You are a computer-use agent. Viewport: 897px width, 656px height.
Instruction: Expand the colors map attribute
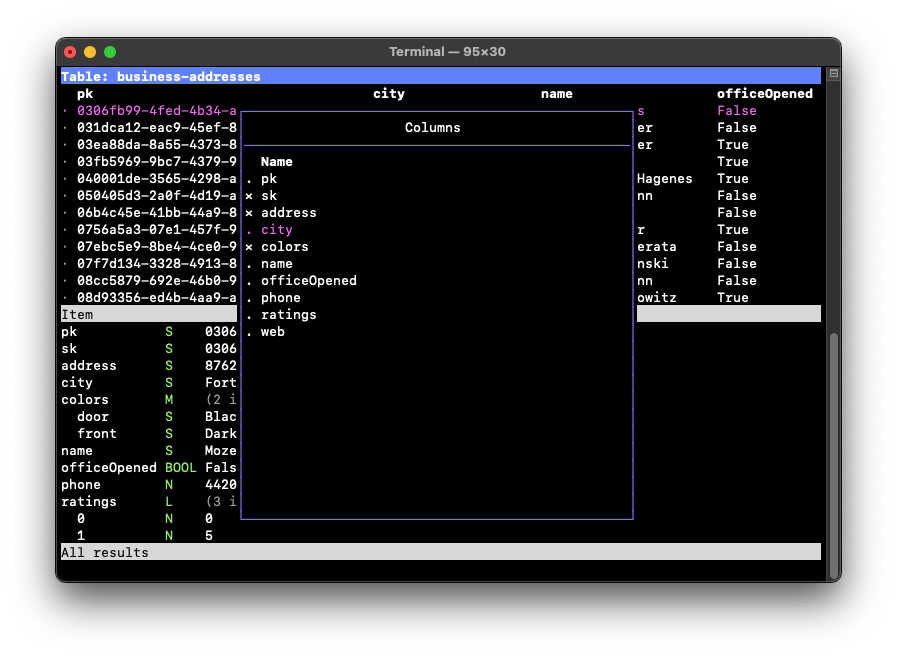[x=85, y=400]
